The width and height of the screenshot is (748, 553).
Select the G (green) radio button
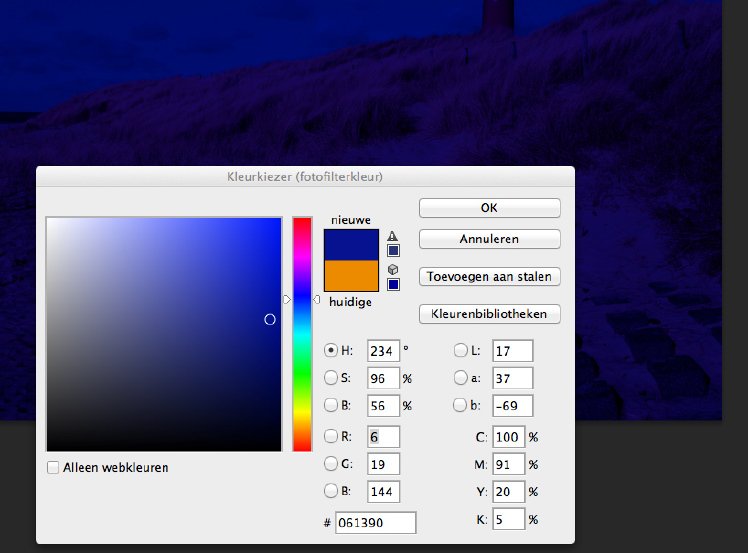331,463
